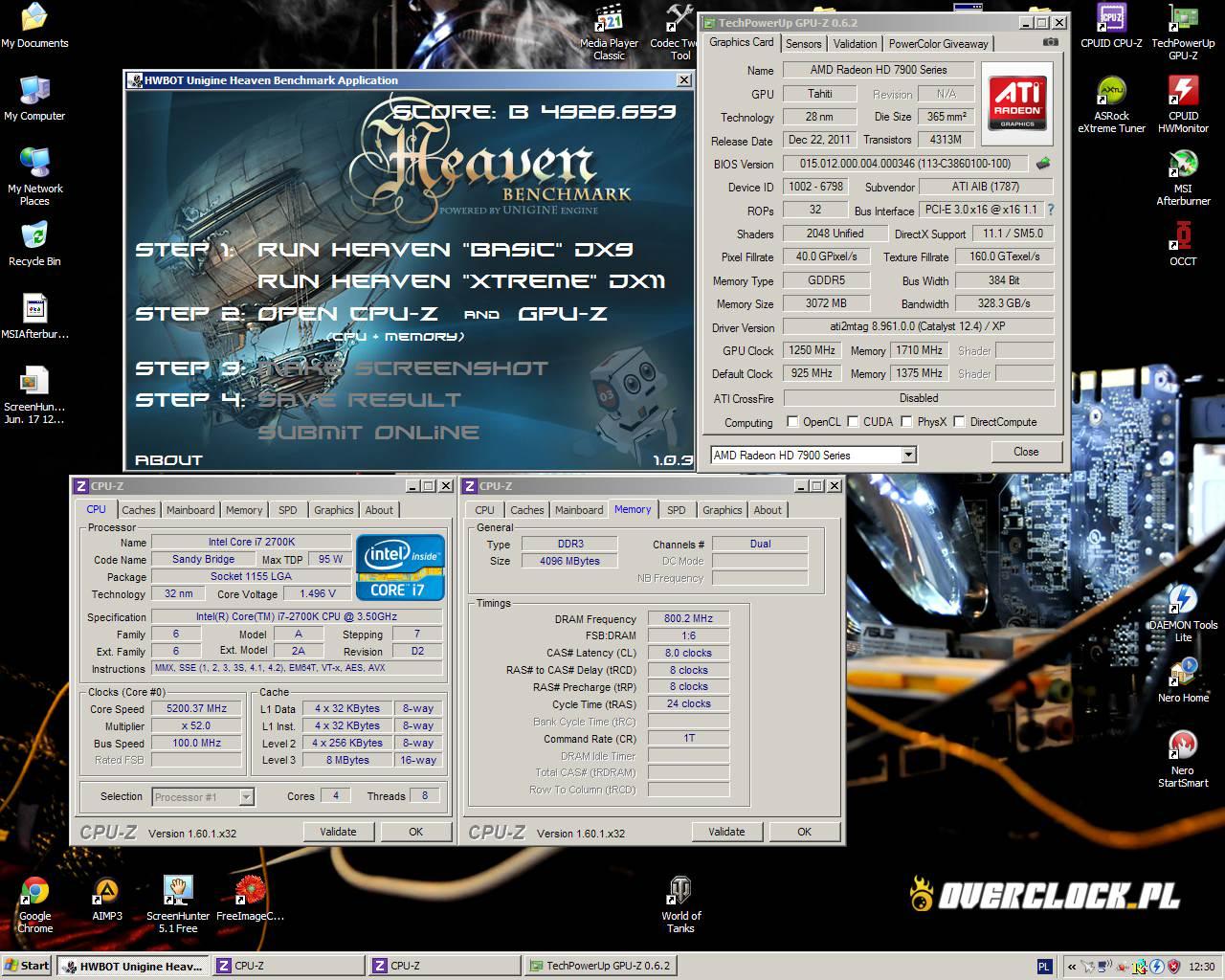
Task: Launch World of Tanks shortcut
Action: pos(680,904)
